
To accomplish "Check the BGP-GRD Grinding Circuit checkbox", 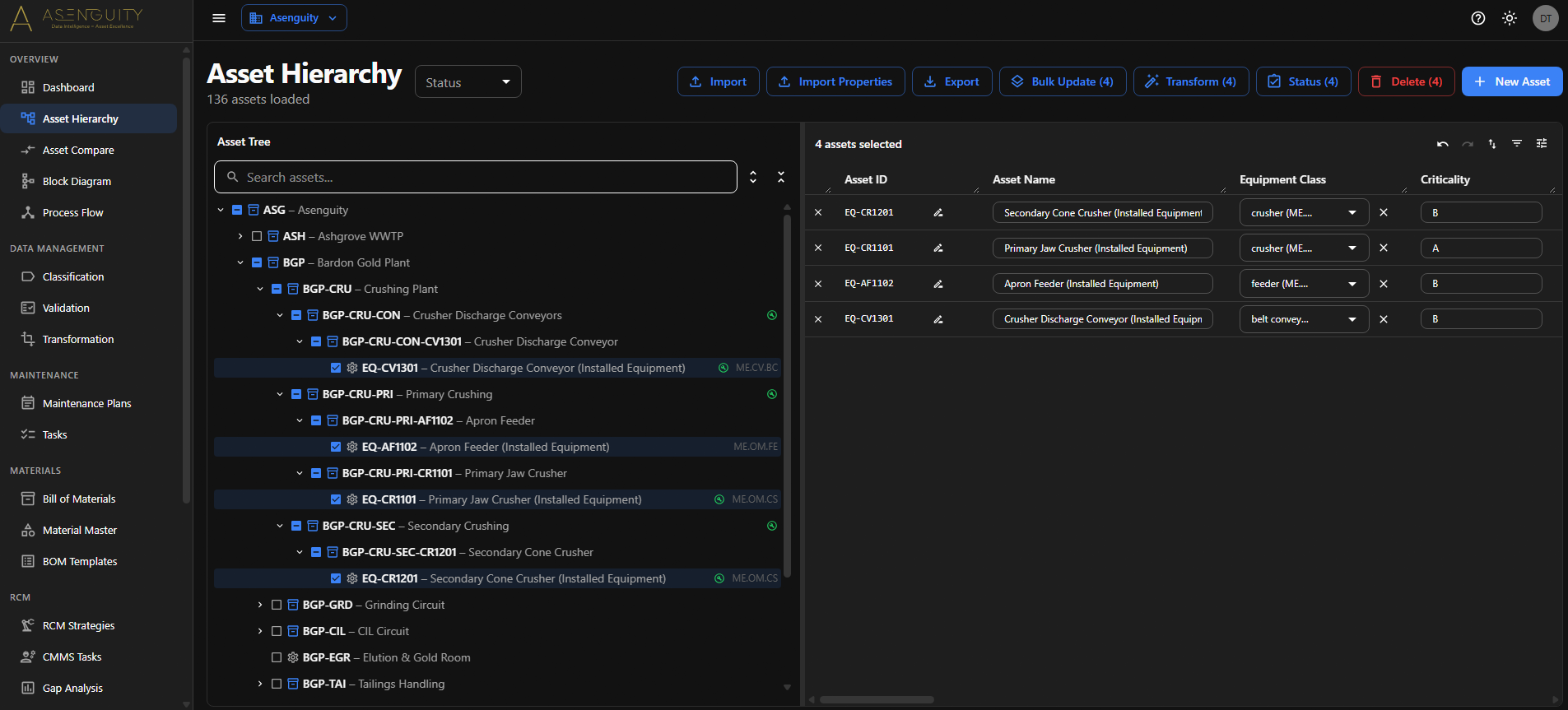I will pyautogui.click(x=277, y=605).
